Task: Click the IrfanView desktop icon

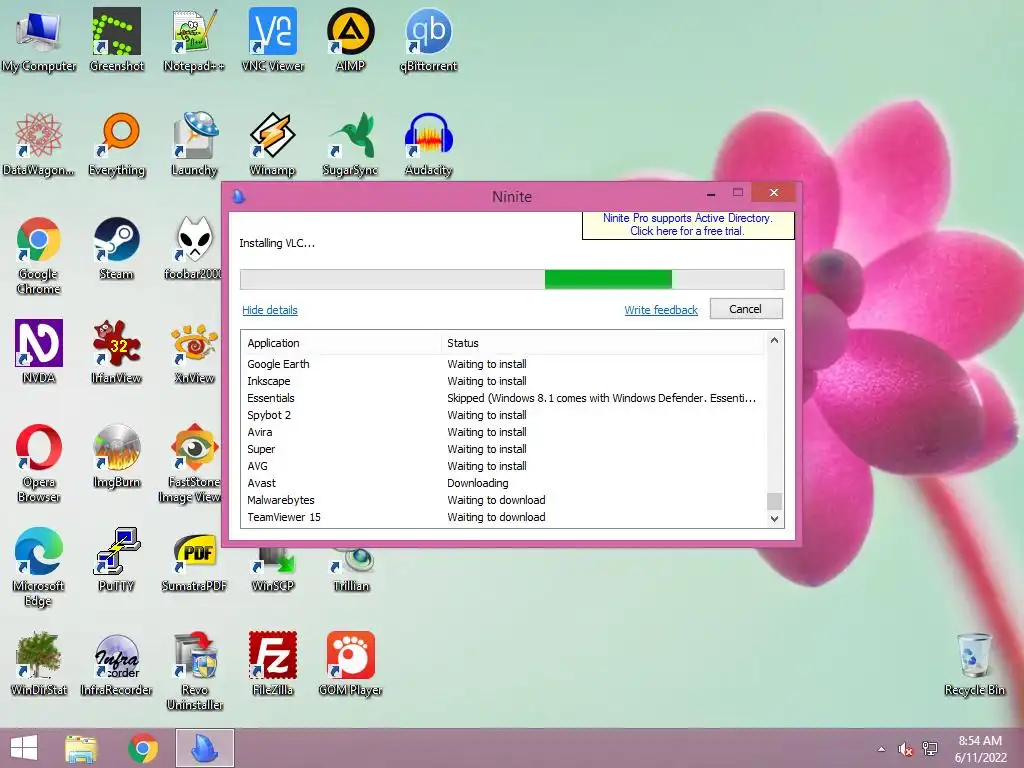Action: pos(116,351)
